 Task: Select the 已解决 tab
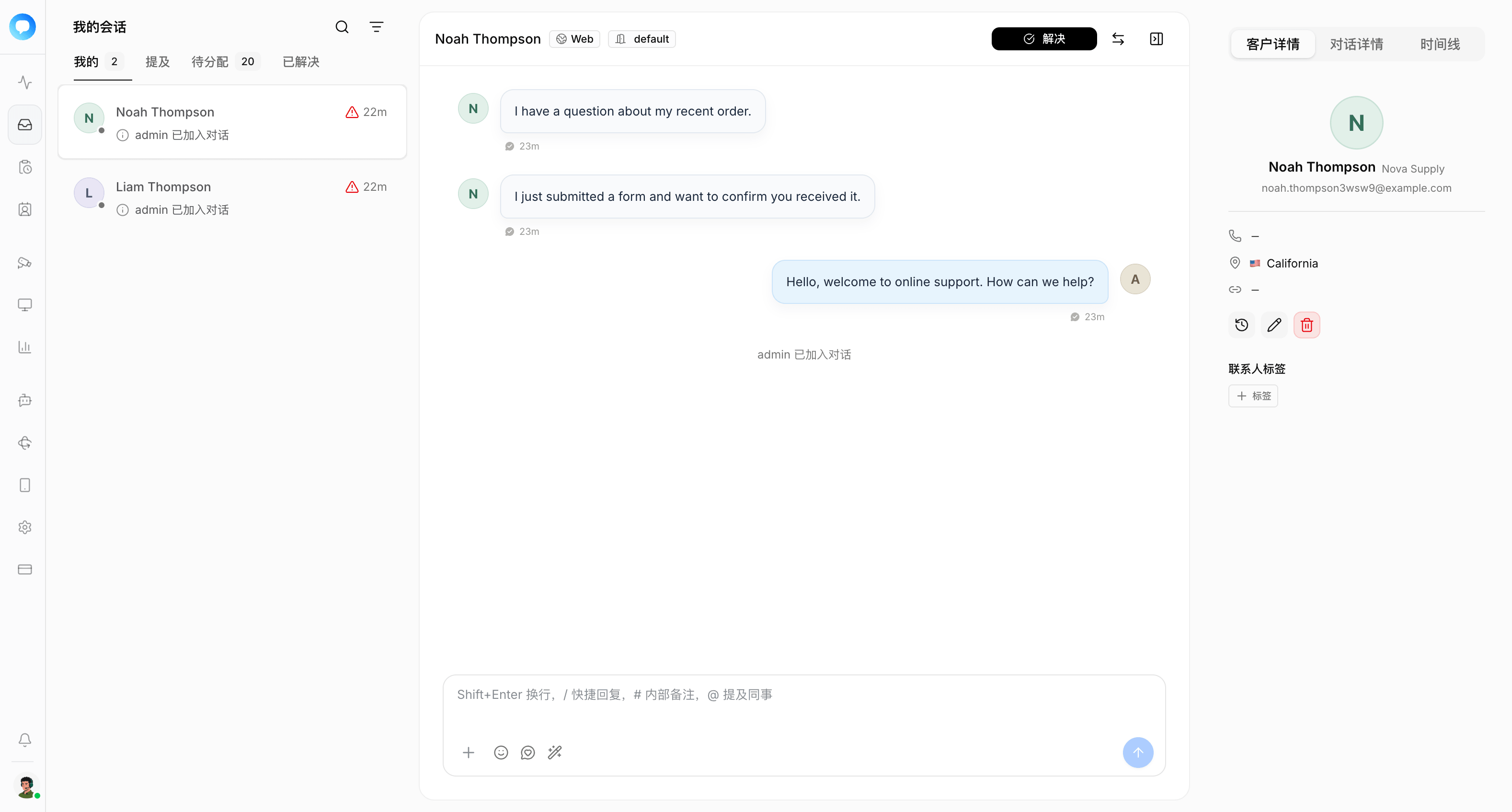(301, 62)
